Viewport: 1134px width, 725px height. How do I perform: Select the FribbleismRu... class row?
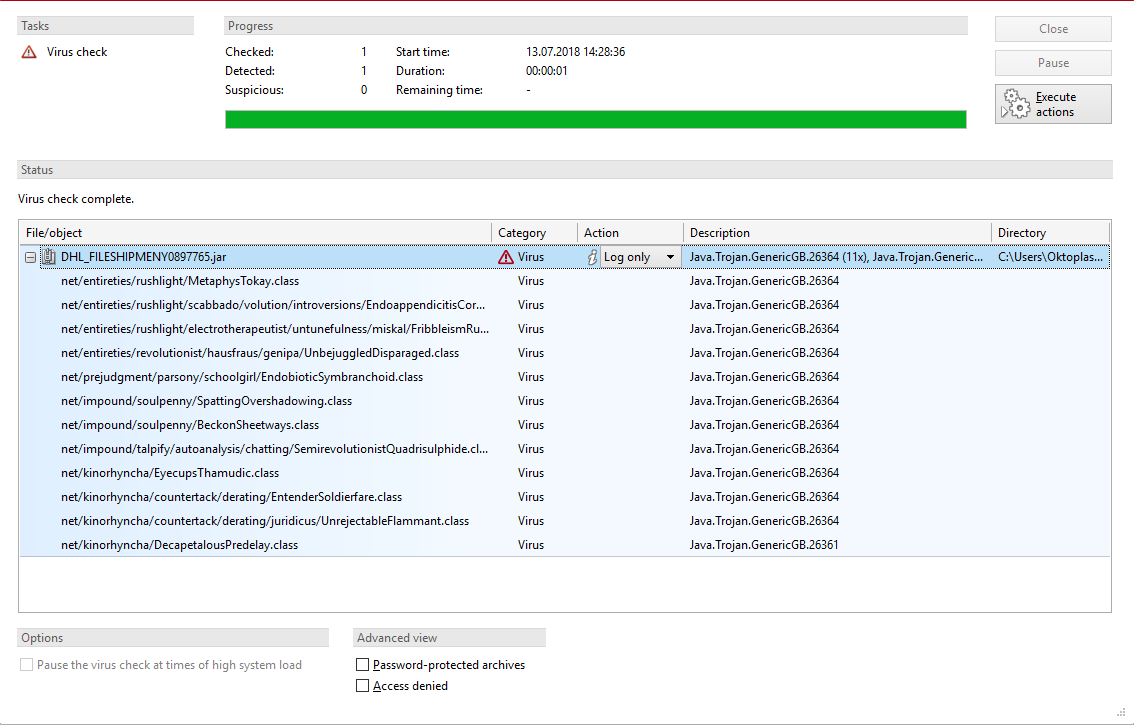[564, 328]
